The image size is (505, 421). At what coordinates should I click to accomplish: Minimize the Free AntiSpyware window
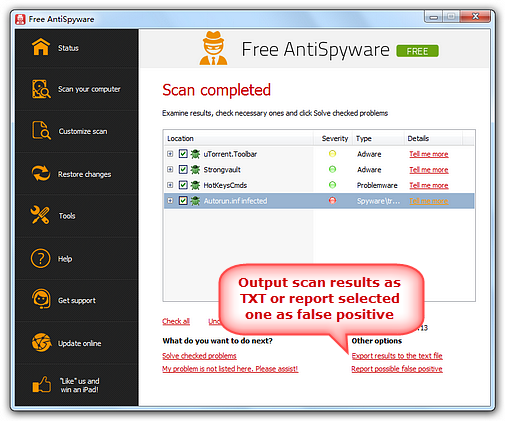(x=434, y=17)
